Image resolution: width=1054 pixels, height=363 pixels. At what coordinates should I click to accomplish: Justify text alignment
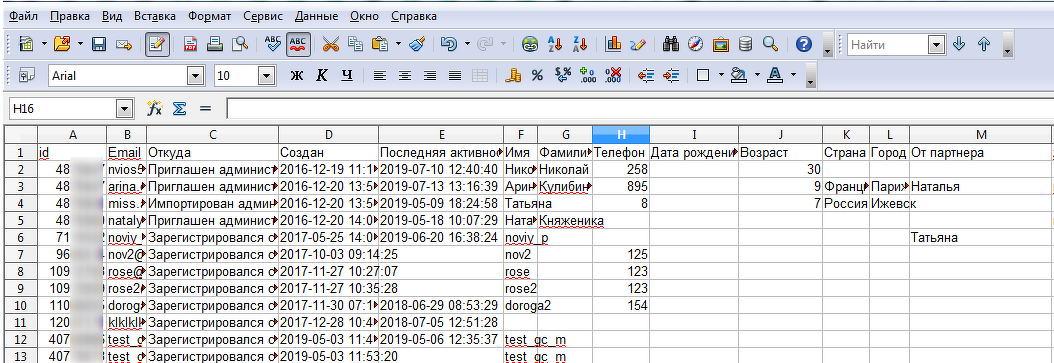[x=454, y=75]
